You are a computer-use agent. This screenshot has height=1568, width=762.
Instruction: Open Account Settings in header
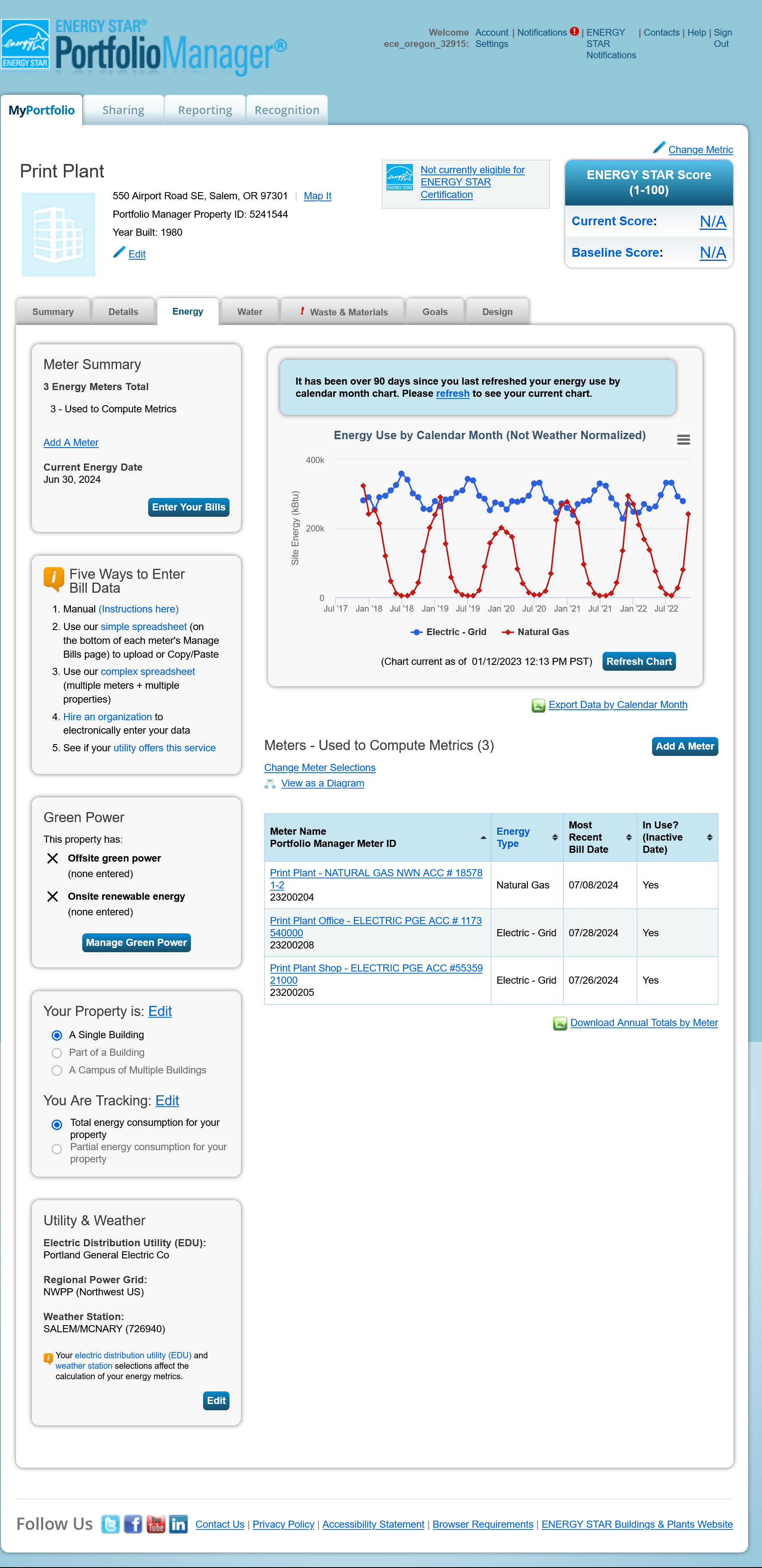coord(491,38)
